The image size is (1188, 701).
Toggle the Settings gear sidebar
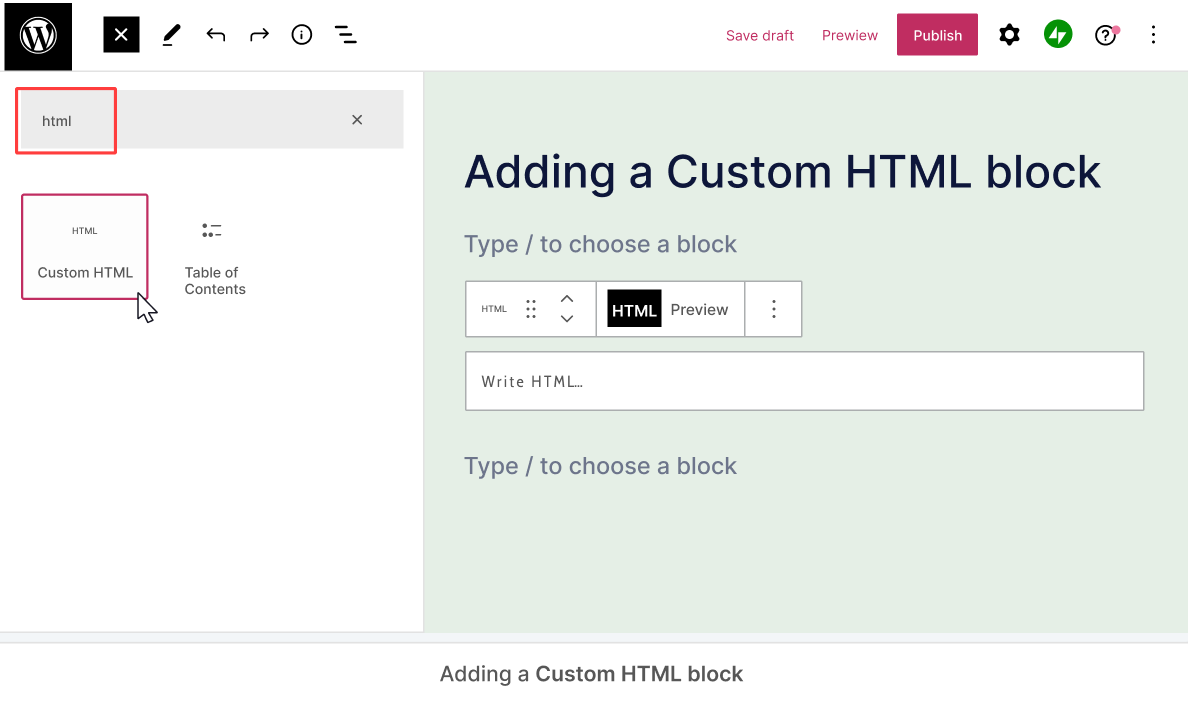[x=1009, y=35]
